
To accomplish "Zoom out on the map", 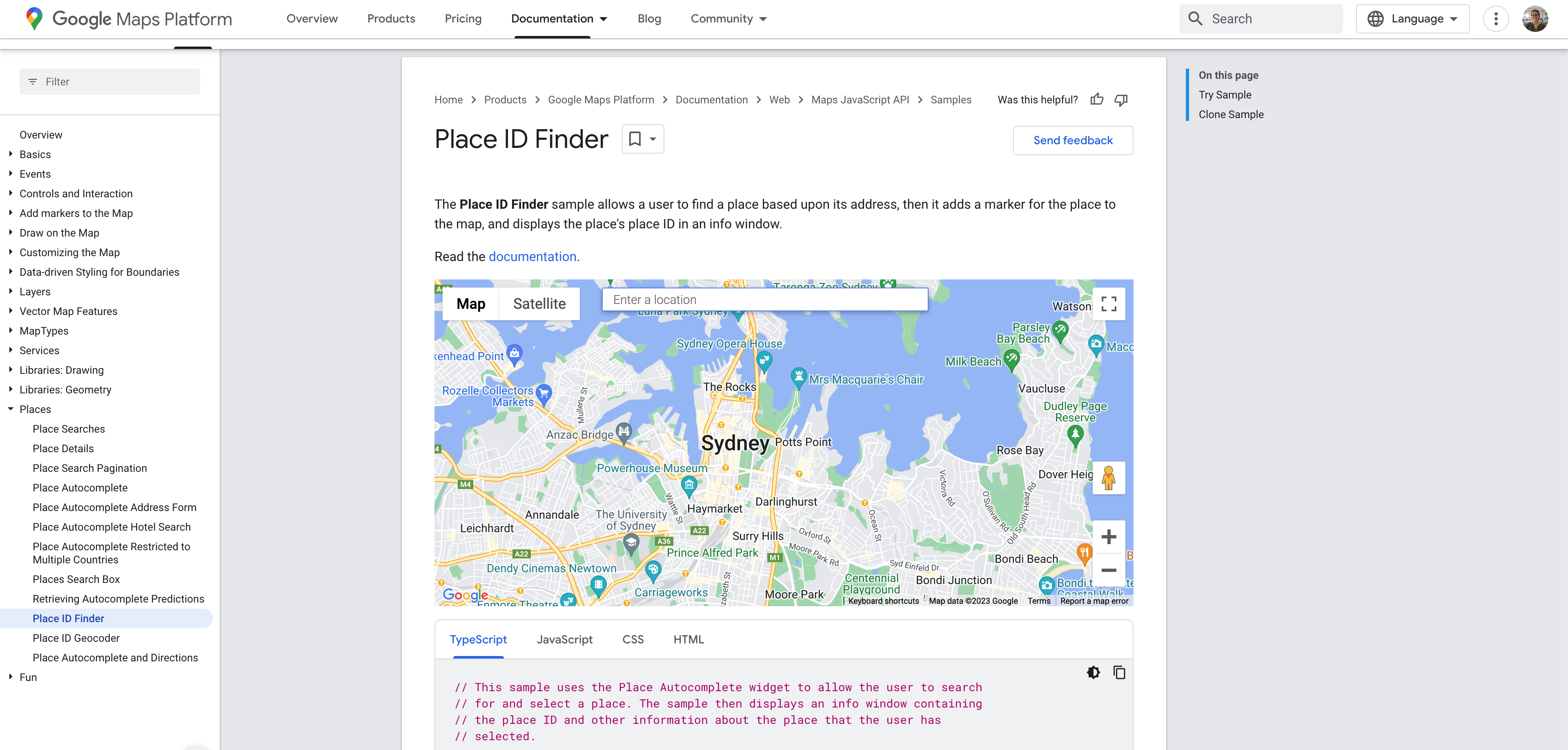I will tap(1109, 570).
